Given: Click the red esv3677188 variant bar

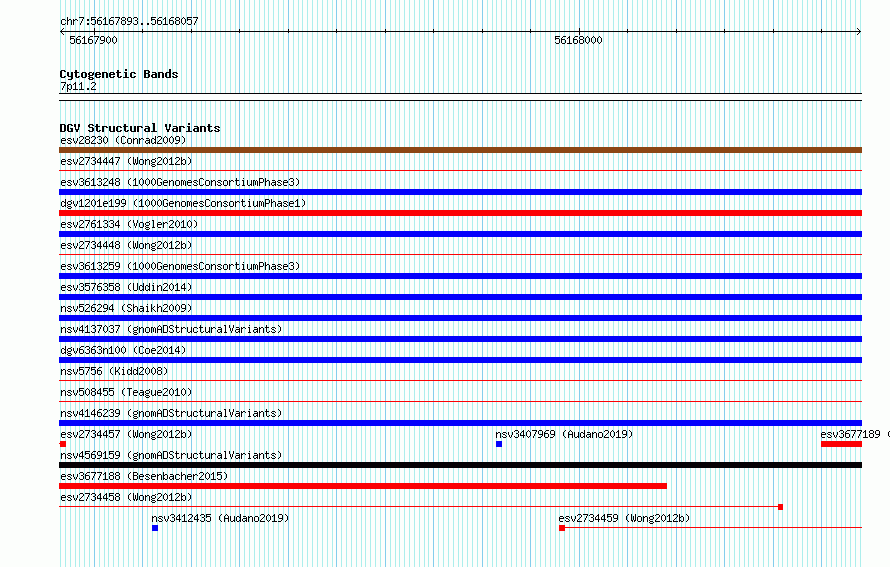Looking at the screenshot, I should [363, 486].
